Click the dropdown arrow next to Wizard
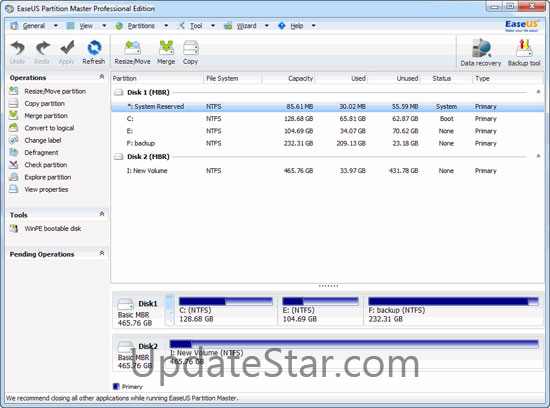 [267, 26]
